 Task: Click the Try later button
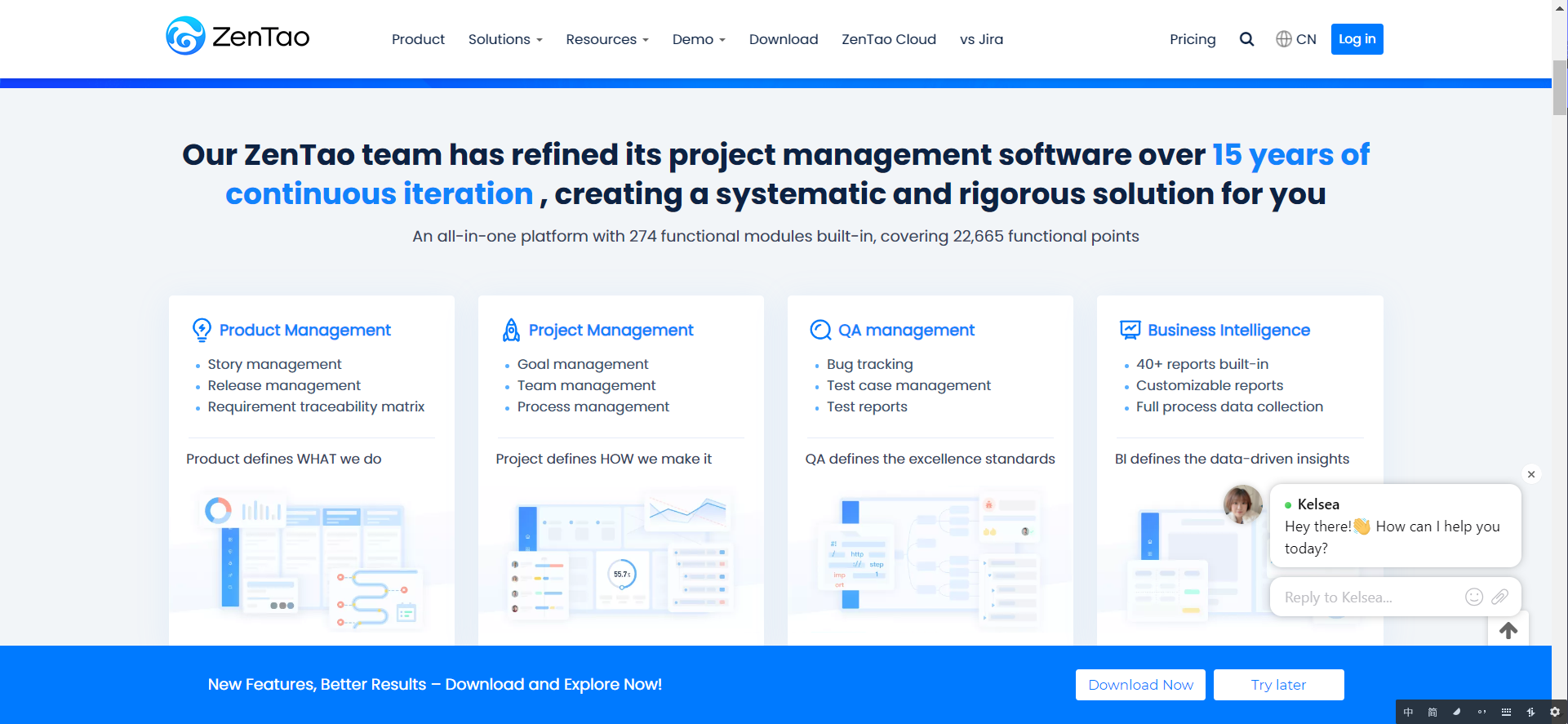tap(1278, 685)
